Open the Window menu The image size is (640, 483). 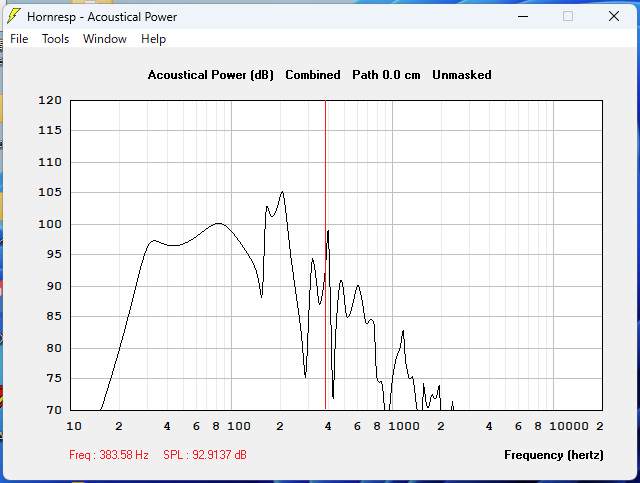click(104, 39)
